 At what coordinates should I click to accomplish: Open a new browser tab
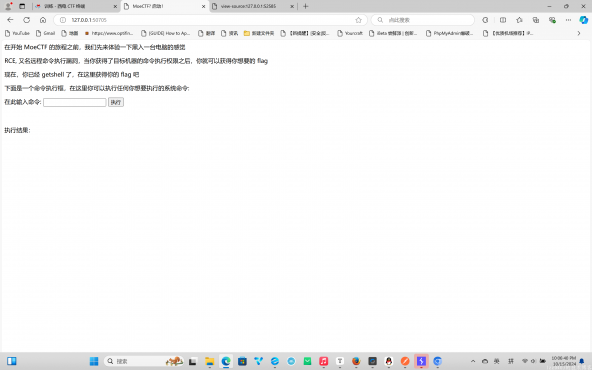point(305,6)
